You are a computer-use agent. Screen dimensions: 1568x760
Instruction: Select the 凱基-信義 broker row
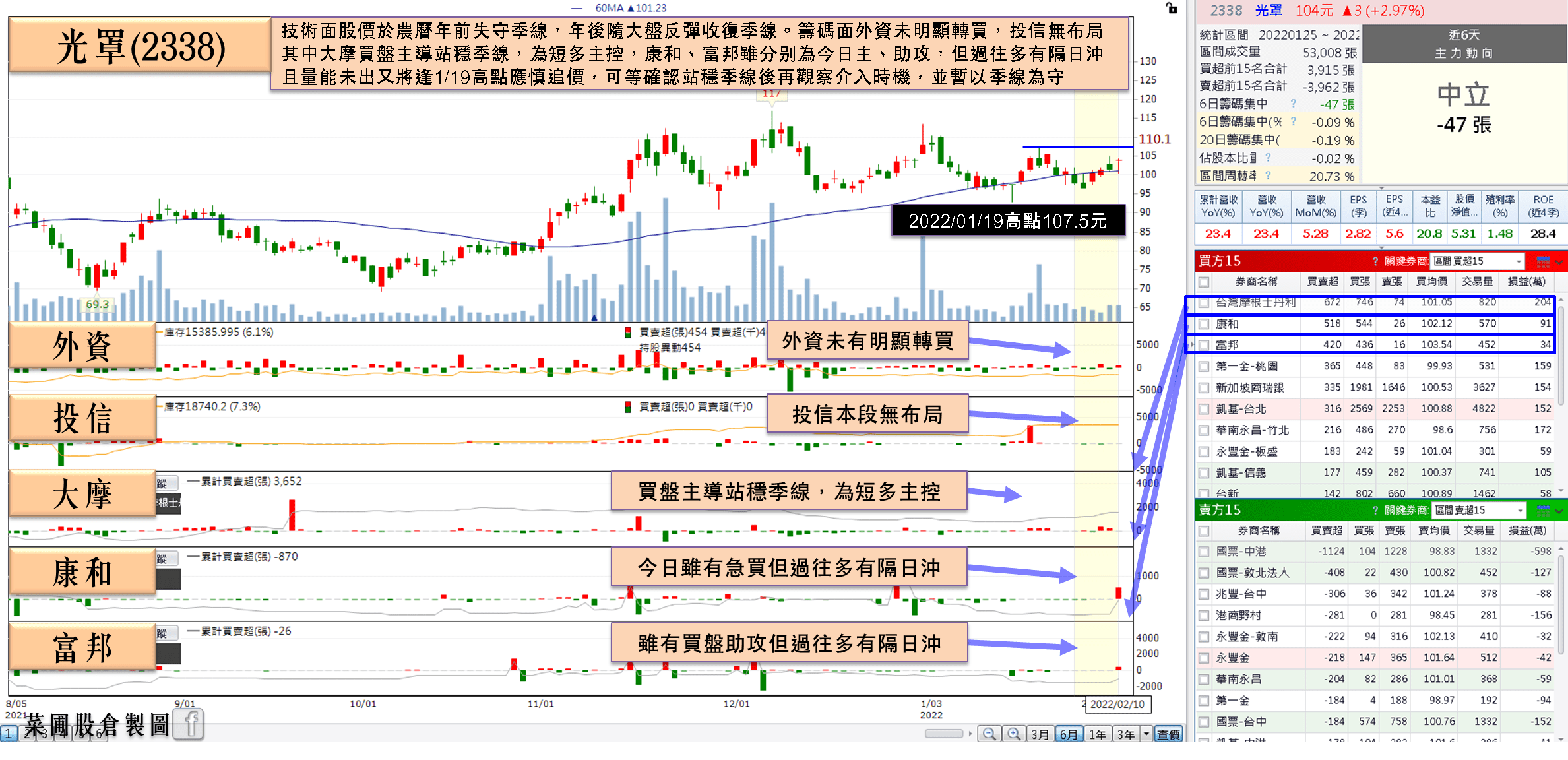point(1375,473)
